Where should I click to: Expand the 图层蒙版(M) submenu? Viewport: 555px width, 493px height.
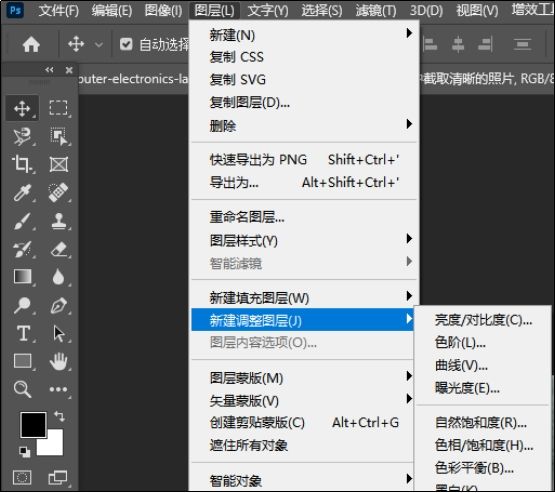[303, 378]
